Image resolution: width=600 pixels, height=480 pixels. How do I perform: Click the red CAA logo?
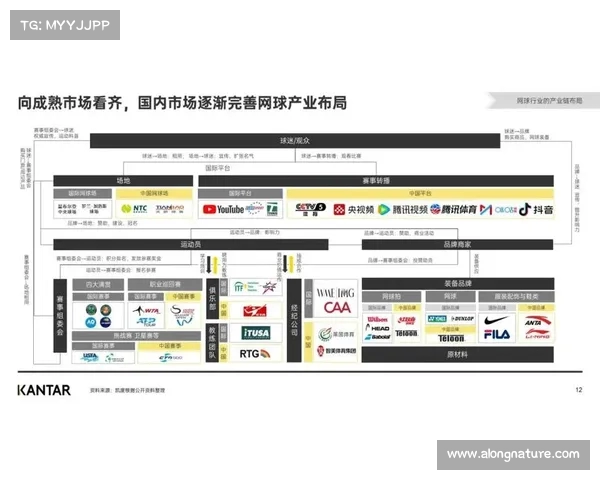[337, 308]
